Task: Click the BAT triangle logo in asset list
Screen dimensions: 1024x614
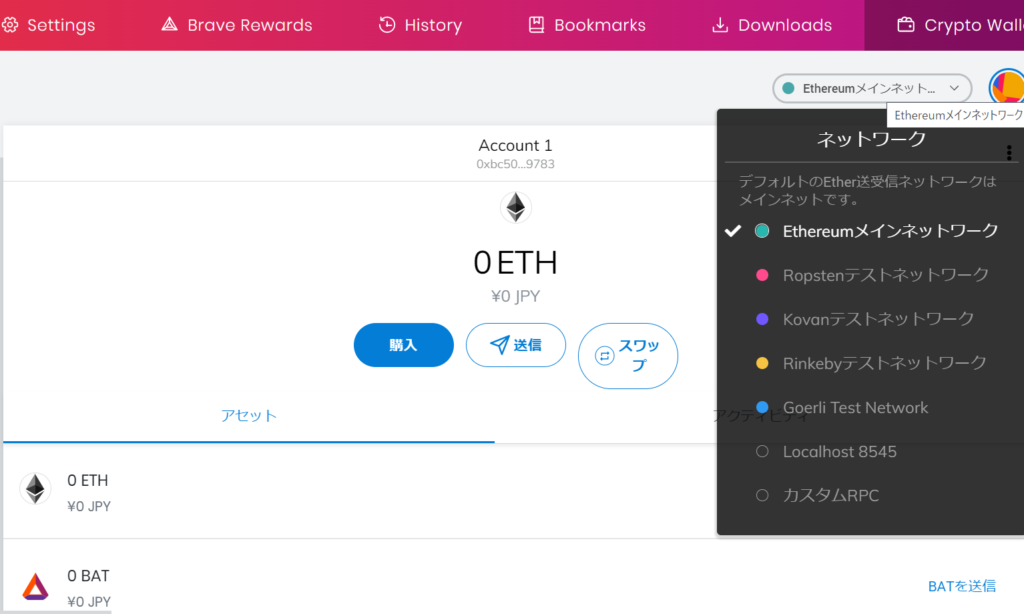Action: pyautogui.click(x=35, y=586)
